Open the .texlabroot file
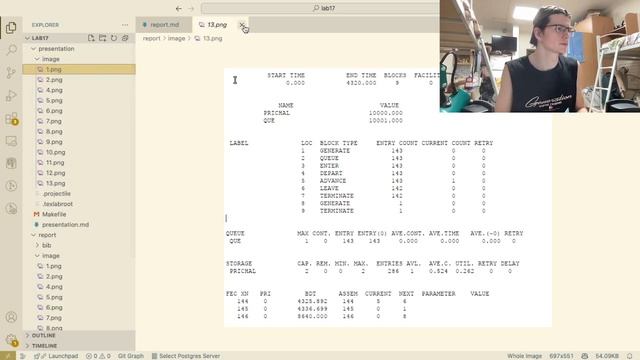The image size is (640, 360). 79,204
